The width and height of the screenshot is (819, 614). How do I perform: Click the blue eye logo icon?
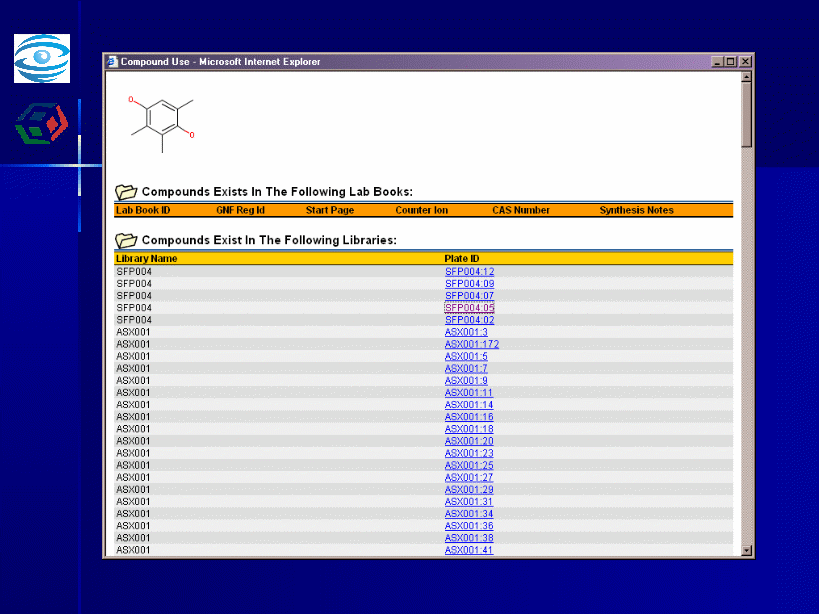[41, 58]
